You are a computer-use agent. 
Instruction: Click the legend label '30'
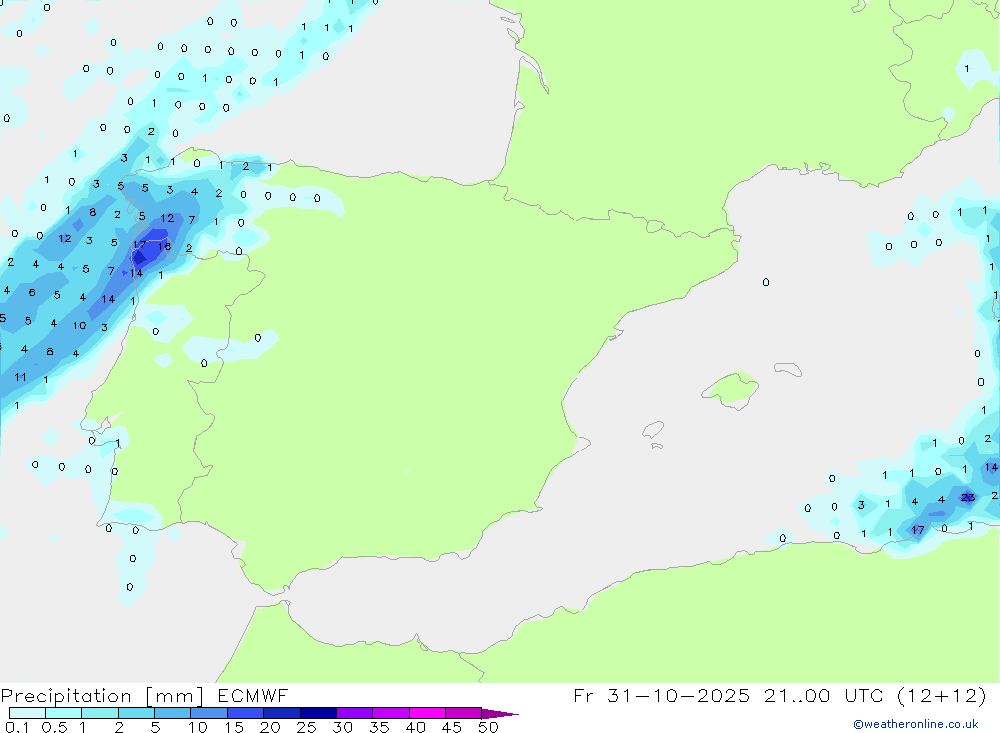click(343, 727)
